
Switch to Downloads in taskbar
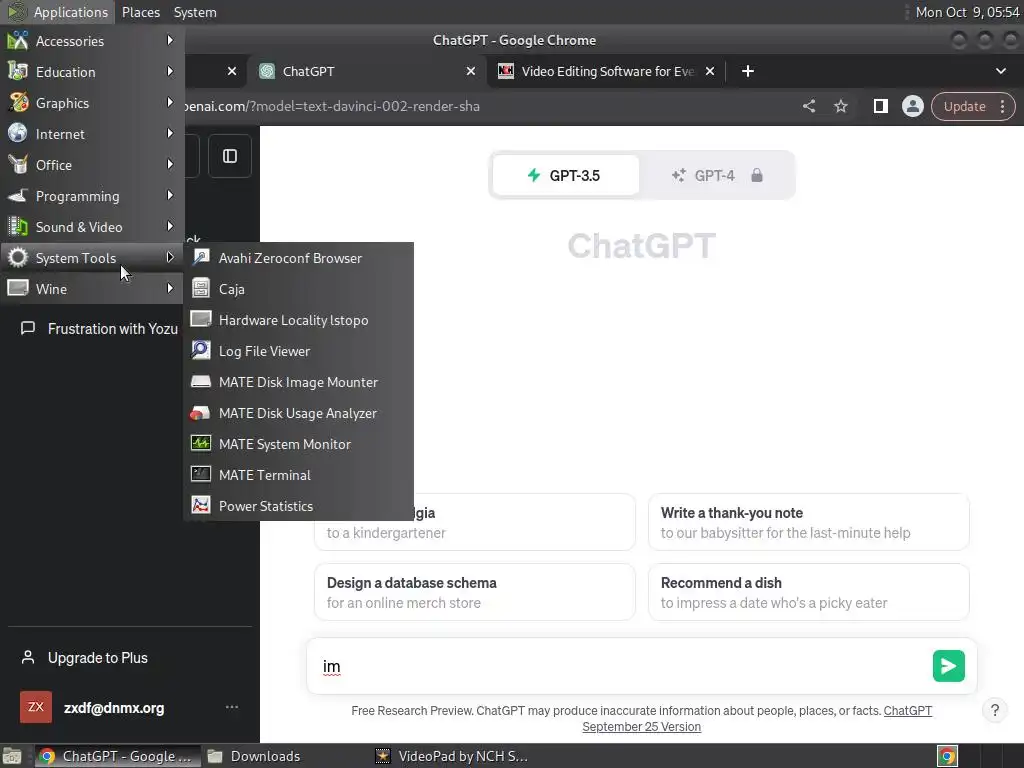[264, 756]
